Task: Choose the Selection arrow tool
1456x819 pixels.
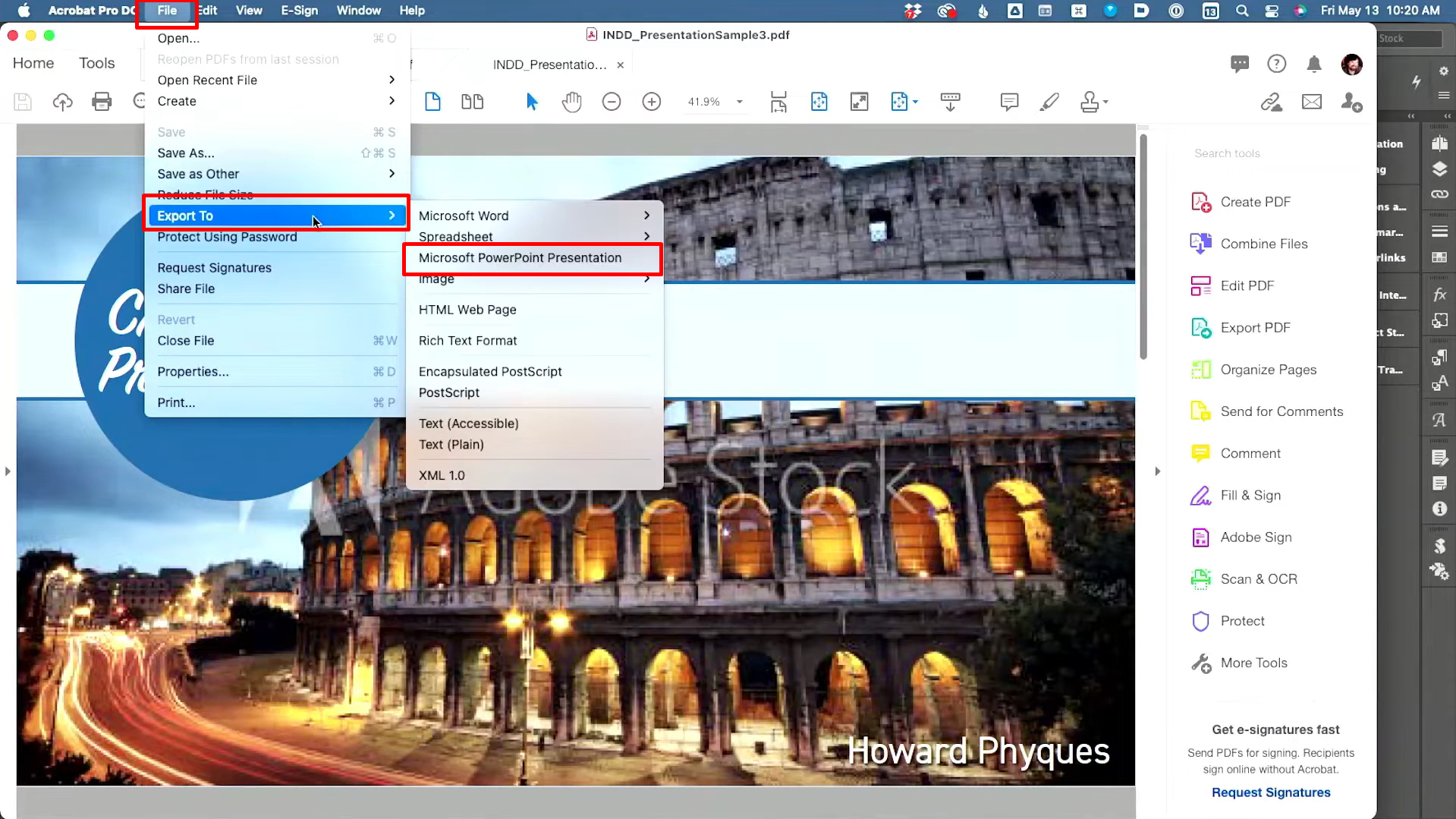Action: tap(532, 102)
